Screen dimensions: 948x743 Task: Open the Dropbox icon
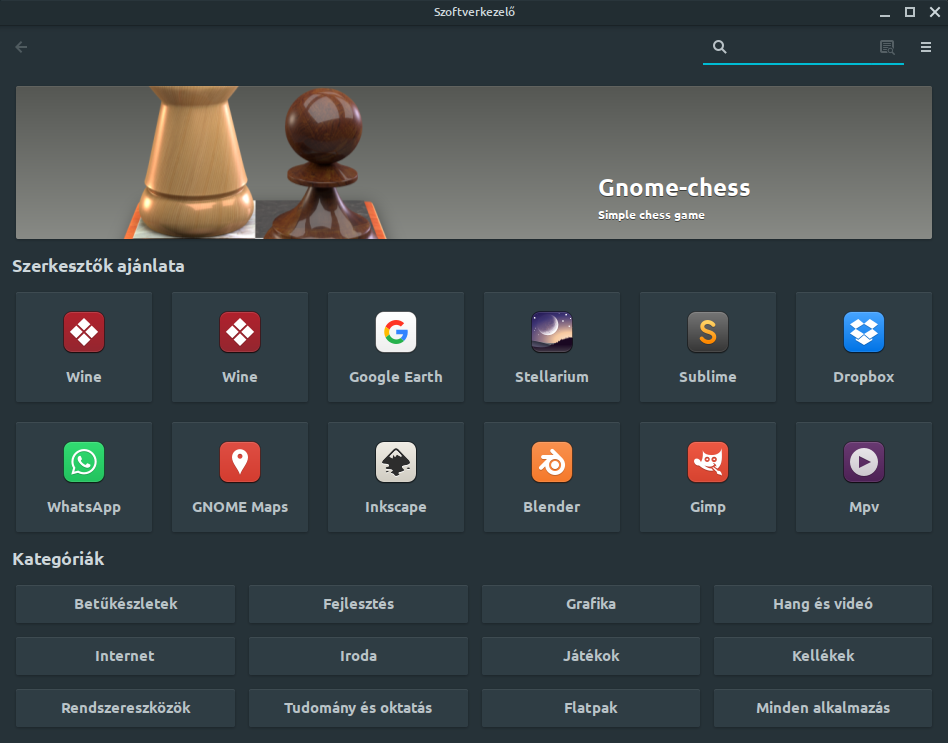864,332
